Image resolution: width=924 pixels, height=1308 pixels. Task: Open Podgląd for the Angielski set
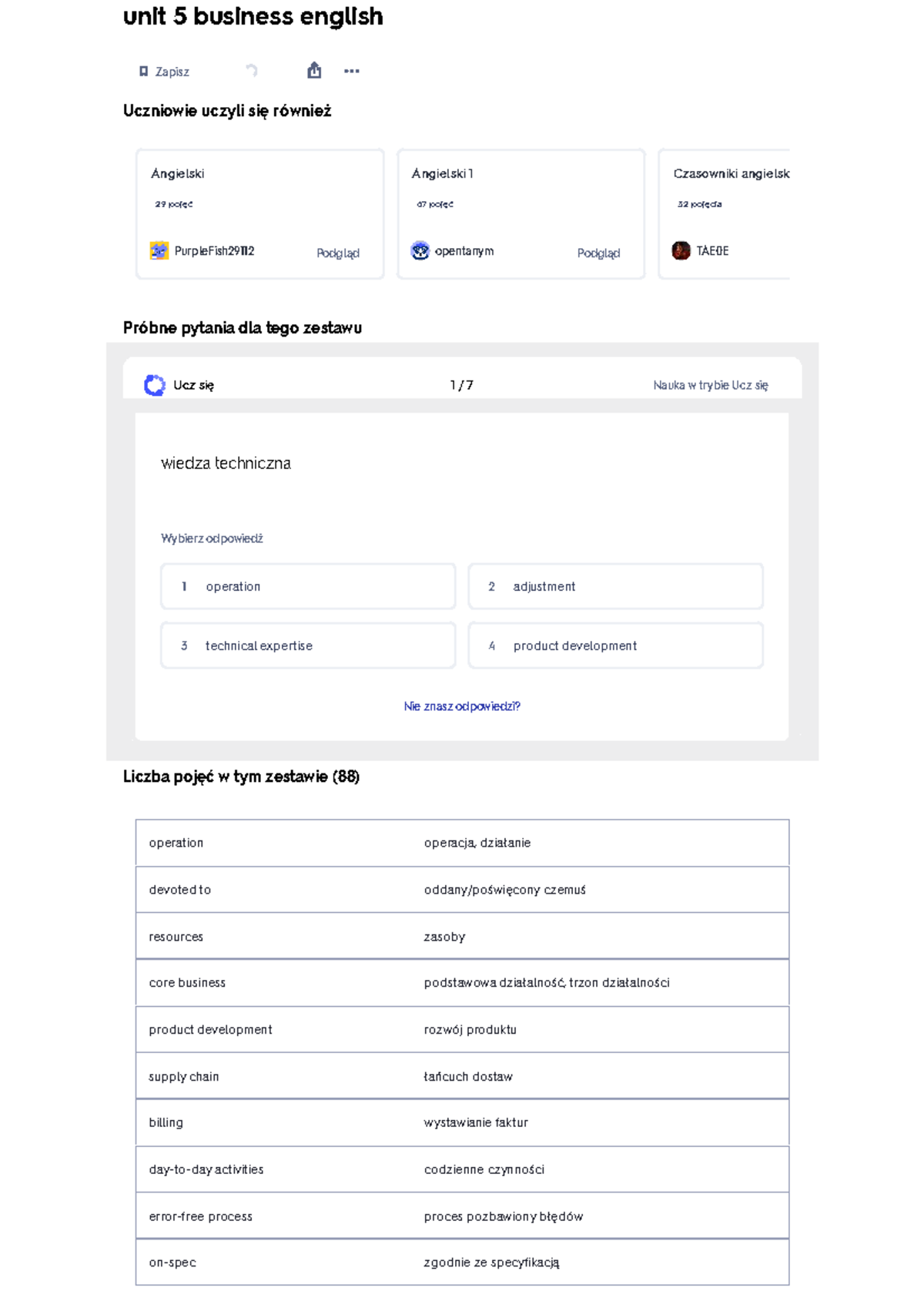(336, 253)
